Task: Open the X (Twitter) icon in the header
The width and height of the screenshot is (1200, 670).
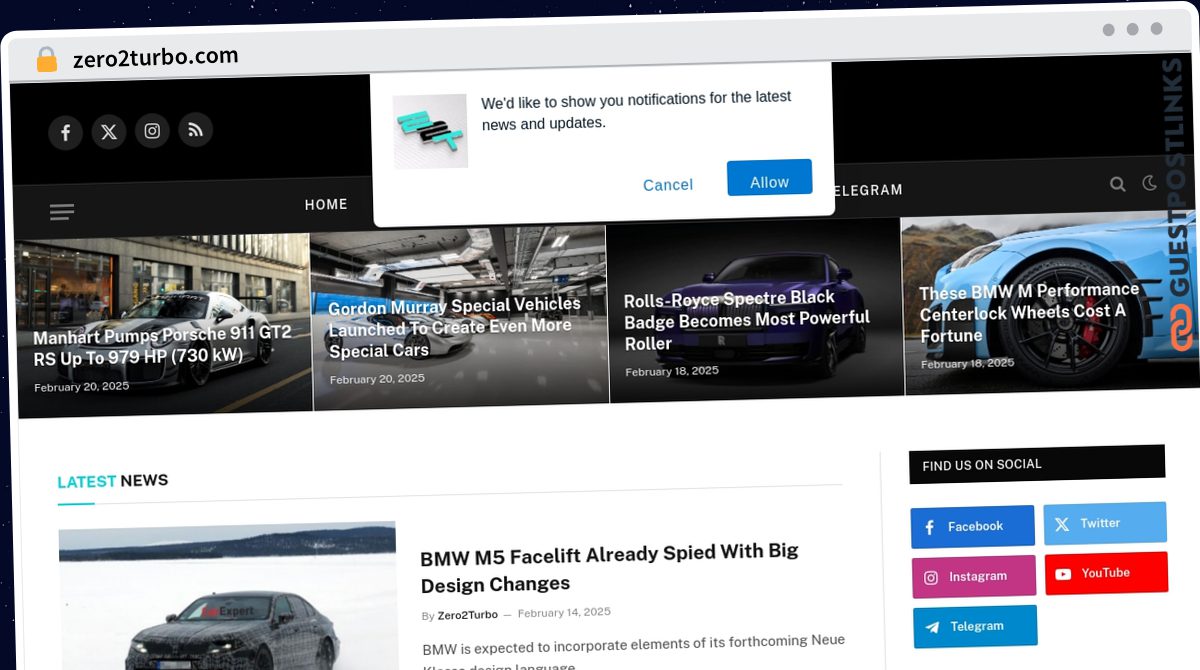Action: click(109, 131)
